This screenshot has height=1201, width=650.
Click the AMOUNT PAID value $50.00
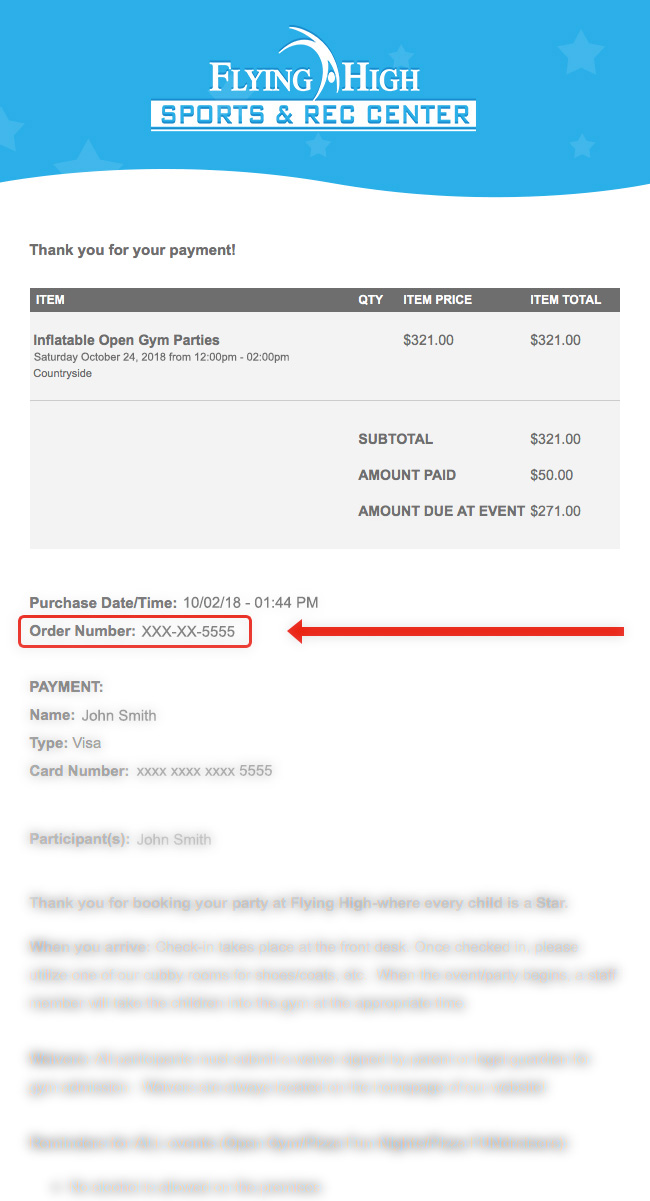pos(551,475)
